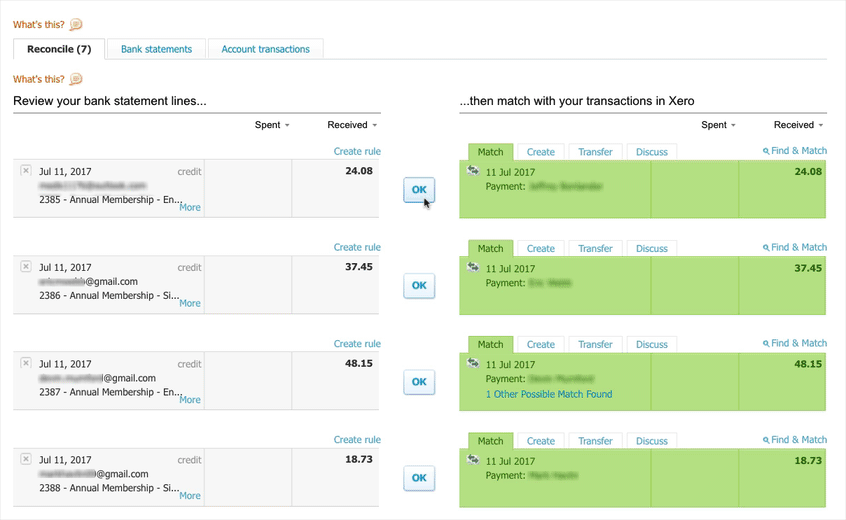Confirm the 37.45 match with OK
The width and height of the screenshot is (846, 520).
point(419,286)
